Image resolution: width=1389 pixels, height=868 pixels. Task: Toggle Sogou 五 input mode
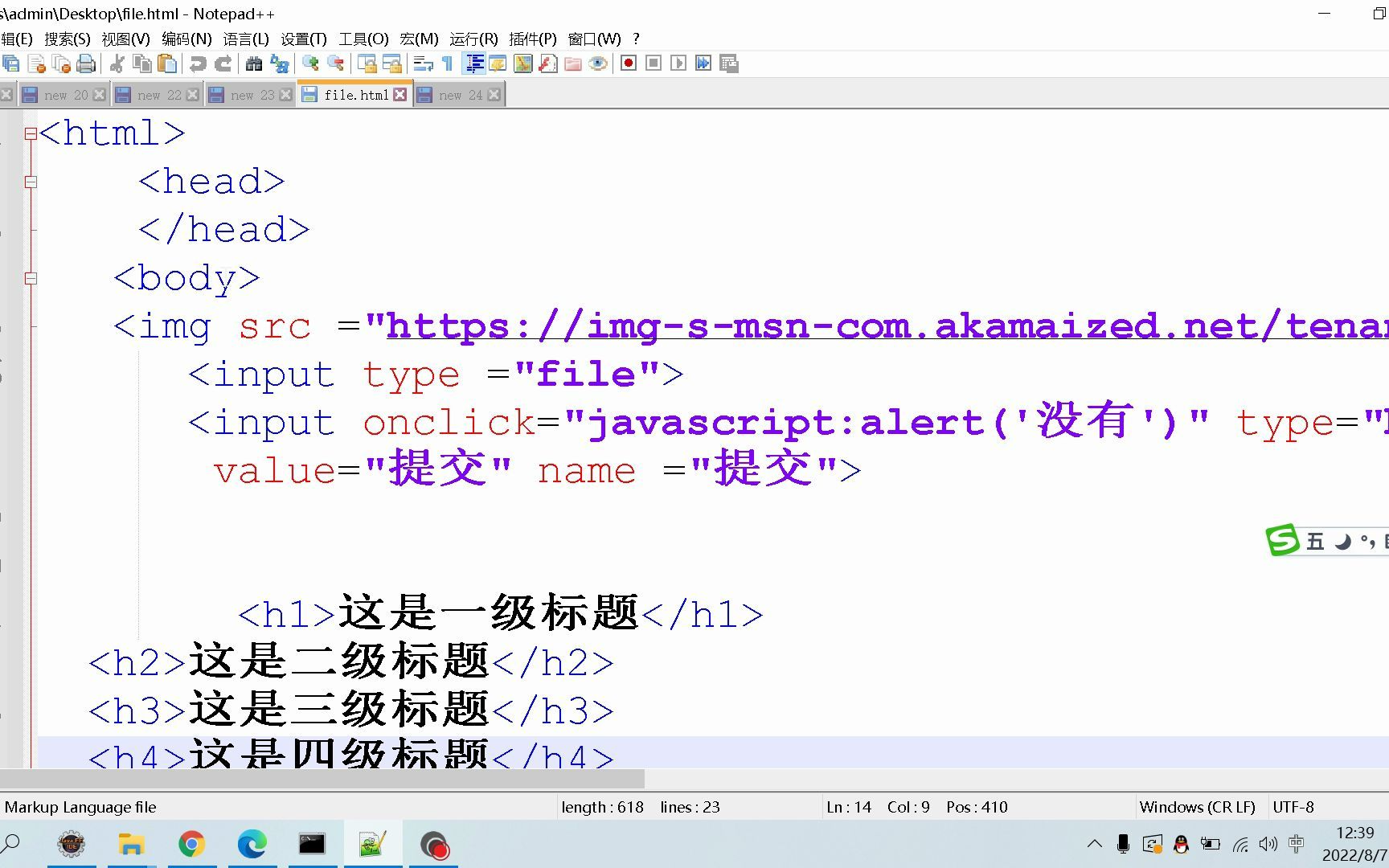[x=1315, y=542]
